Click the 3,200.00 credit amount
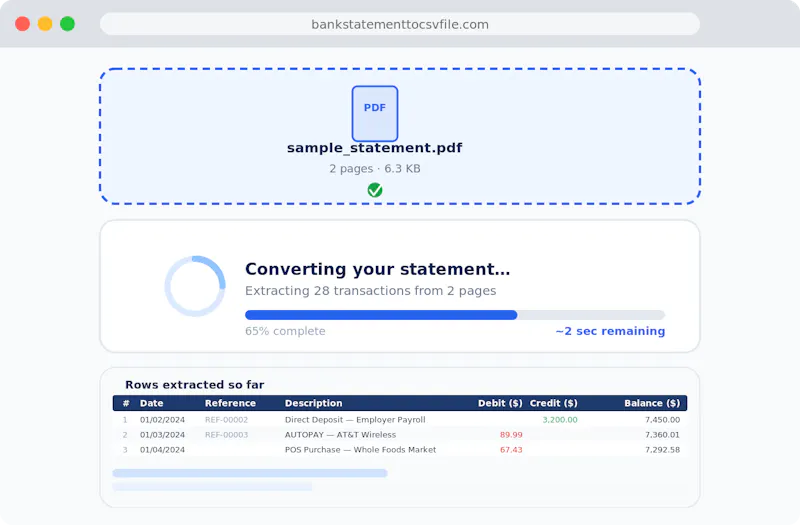This screenshot has height=525, width=800. [x=560, y=420]
